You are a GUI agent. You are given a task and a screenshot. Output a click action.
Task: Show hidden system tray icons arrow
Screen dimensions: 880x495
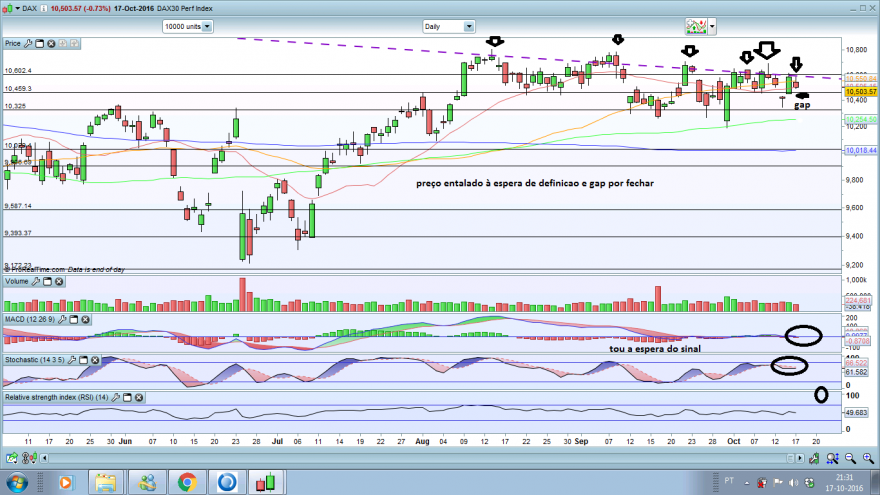(x=746, y=483)
